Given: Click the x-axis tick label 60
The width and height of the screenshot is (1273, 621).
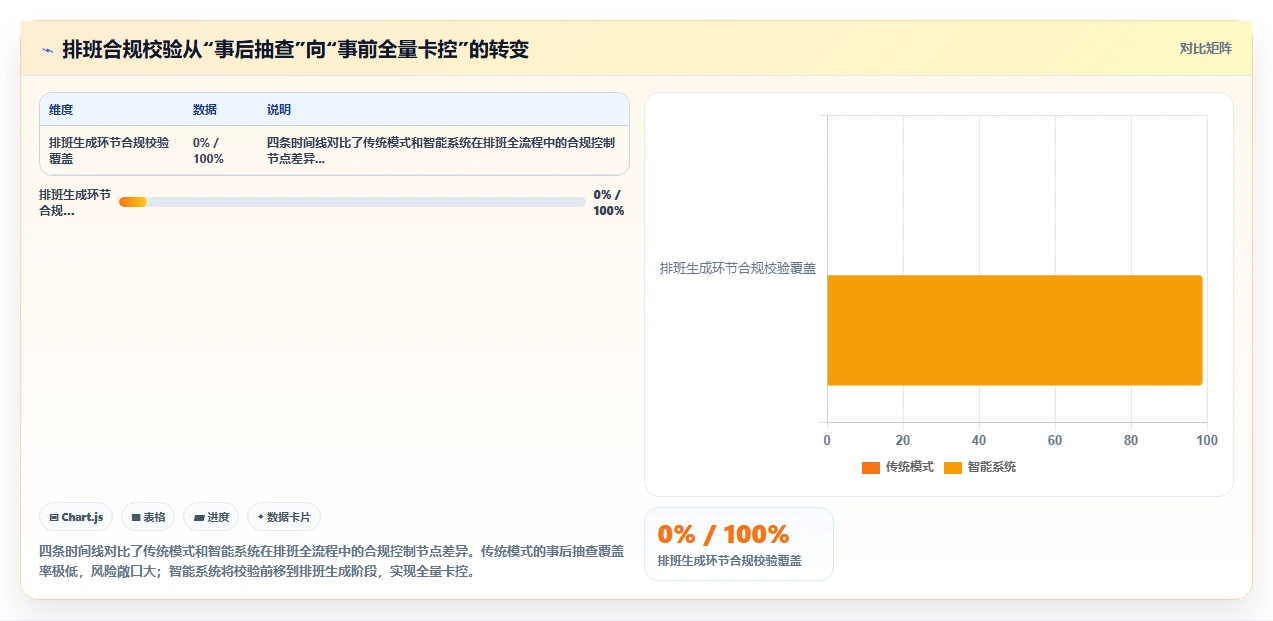Looking at the screenshot, I should [x=1055, y=440].
